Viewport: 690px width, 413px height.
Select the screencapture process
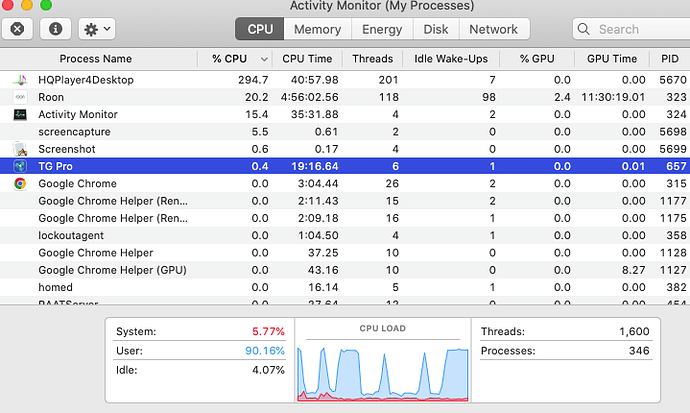pyautogui.click(x=74, y=132)
